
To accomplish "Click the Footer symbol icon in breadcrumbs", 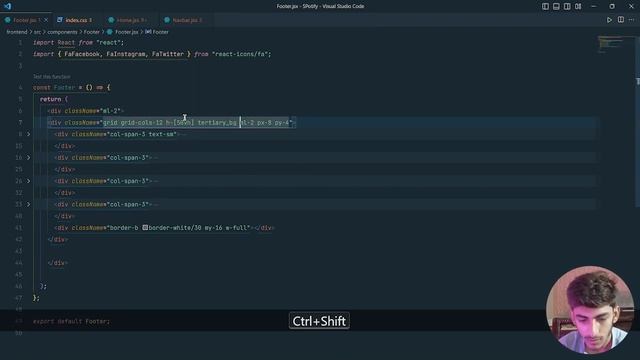I will coord(148,32).
